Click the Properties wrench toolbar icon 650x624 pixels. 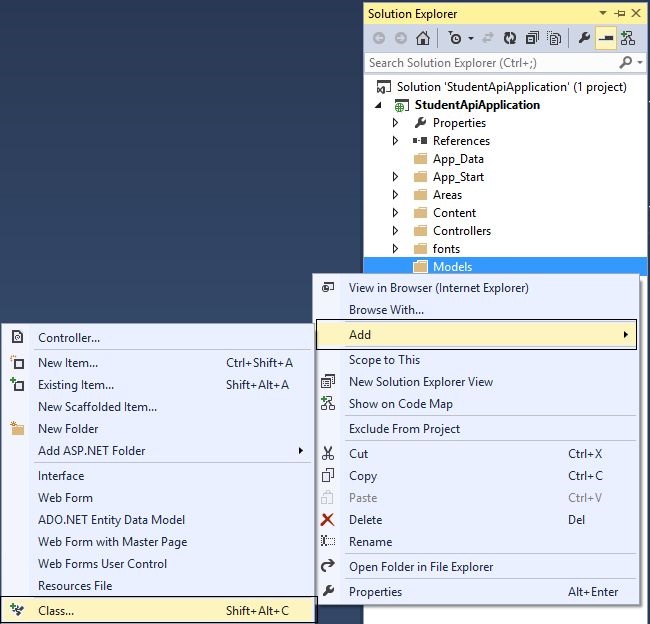(584, 38)
